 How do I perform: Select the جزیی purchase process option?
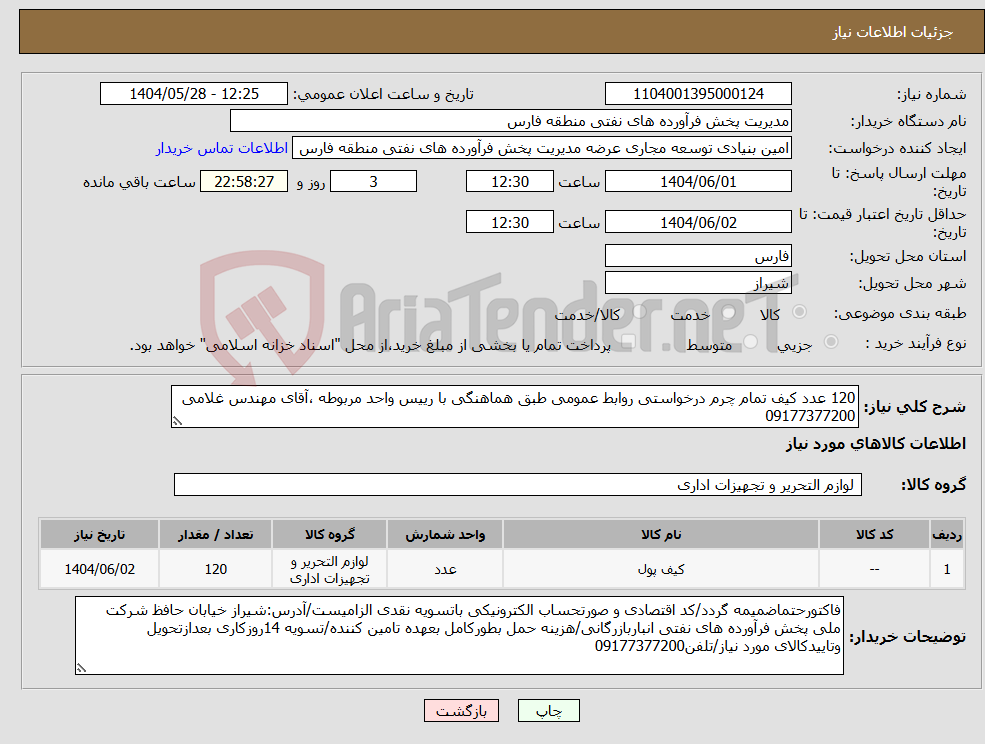click(x=830, y=342)
